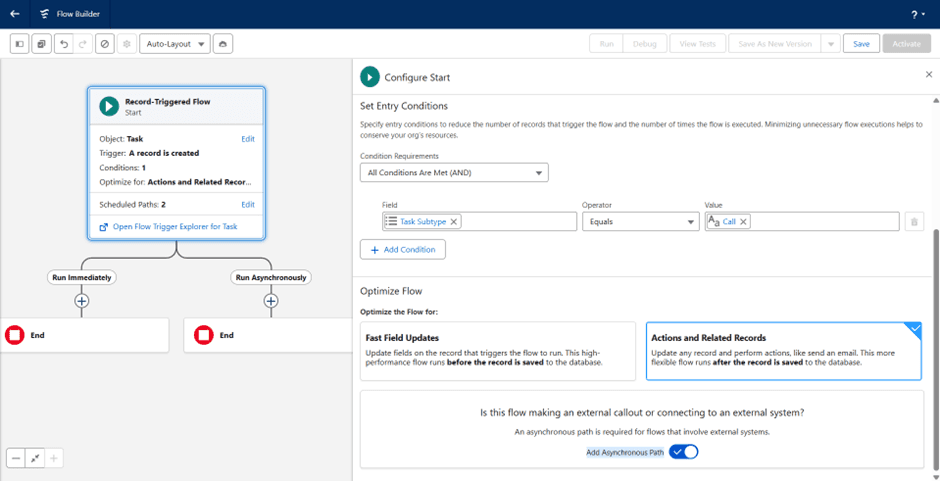Screen dimensions: 940x481
Task: Click the Task Subtype pill text
Action: point(423,222)
